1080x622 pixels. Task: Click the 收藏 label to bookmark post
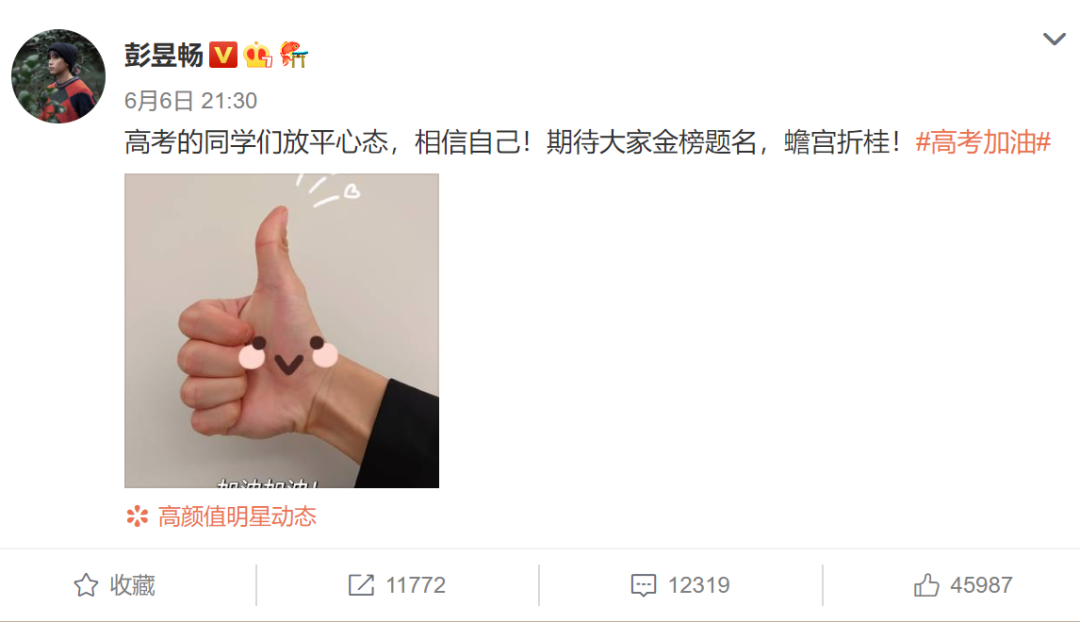(132, 585)
